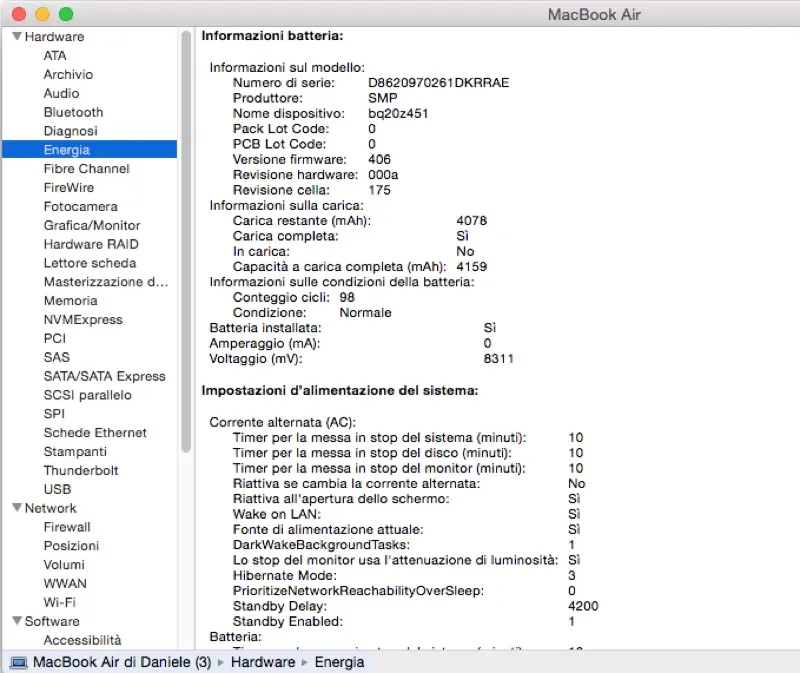Open Volumi under Network
Viewport: 800px width, 673px height.
tap(64, 565)
